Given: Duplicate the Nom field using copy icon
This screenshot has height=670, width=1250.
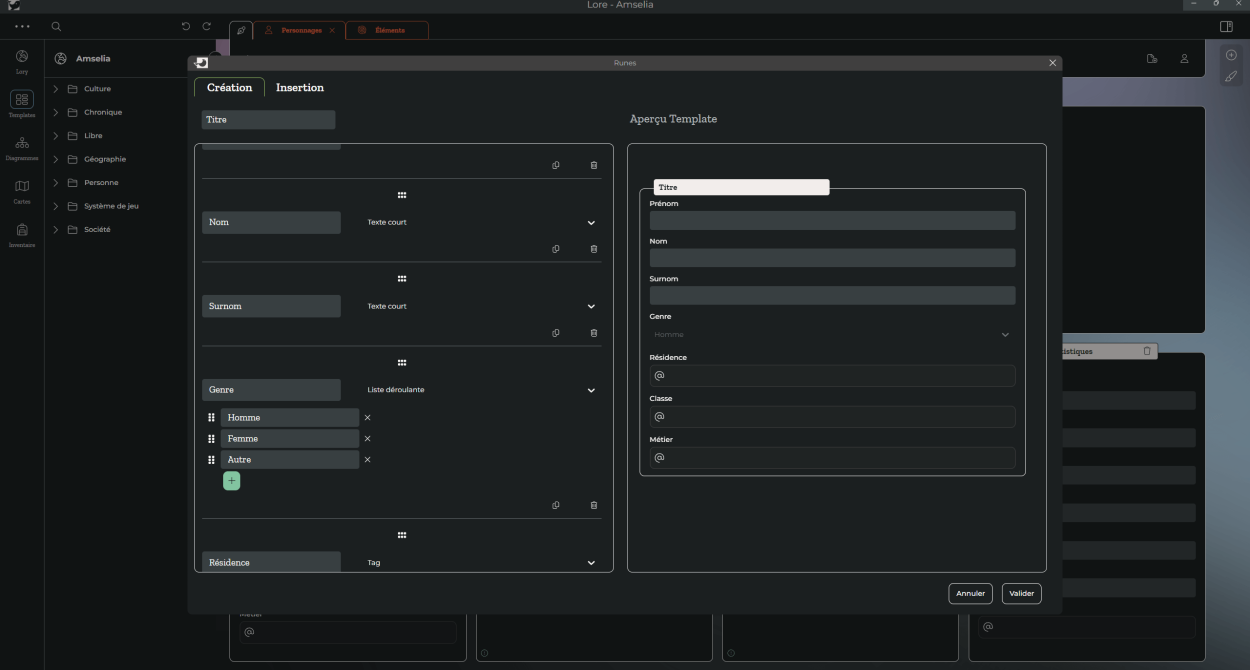Looking at the screenshot, I should click(x=556, y=249).
